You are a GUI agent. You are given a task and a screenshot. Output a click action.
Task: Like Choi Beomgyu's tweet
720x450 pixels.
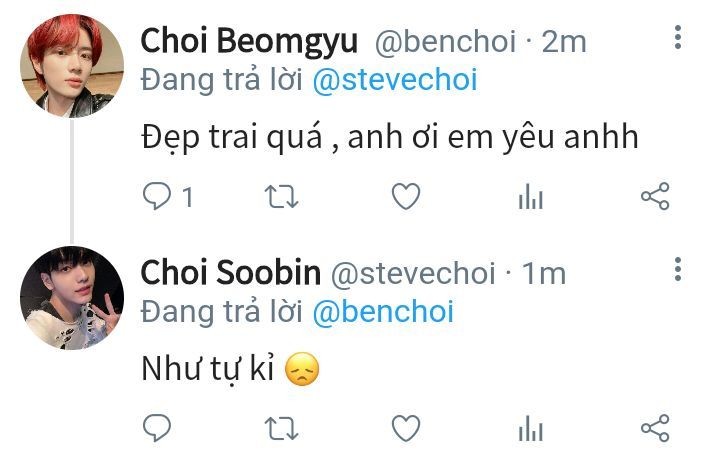click(x=405, y=197)
